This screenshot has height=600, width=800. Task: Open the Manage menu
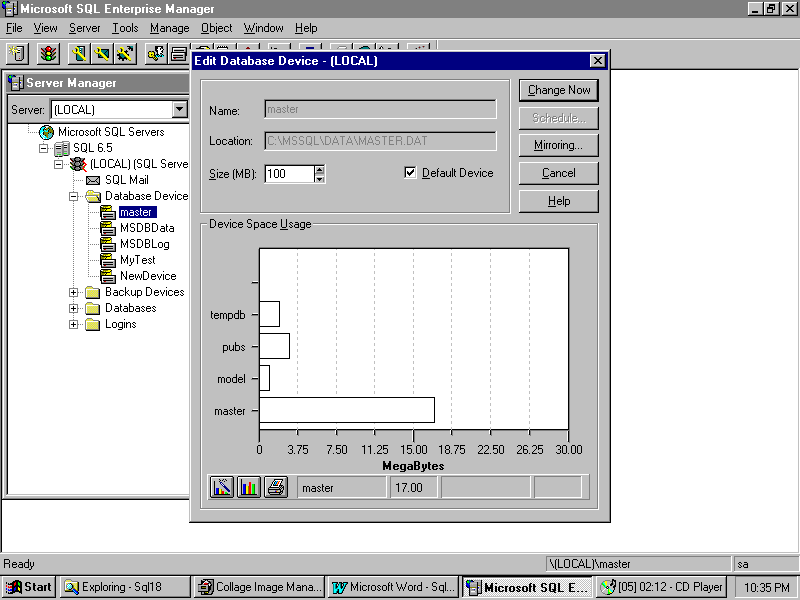click(169, 28)
